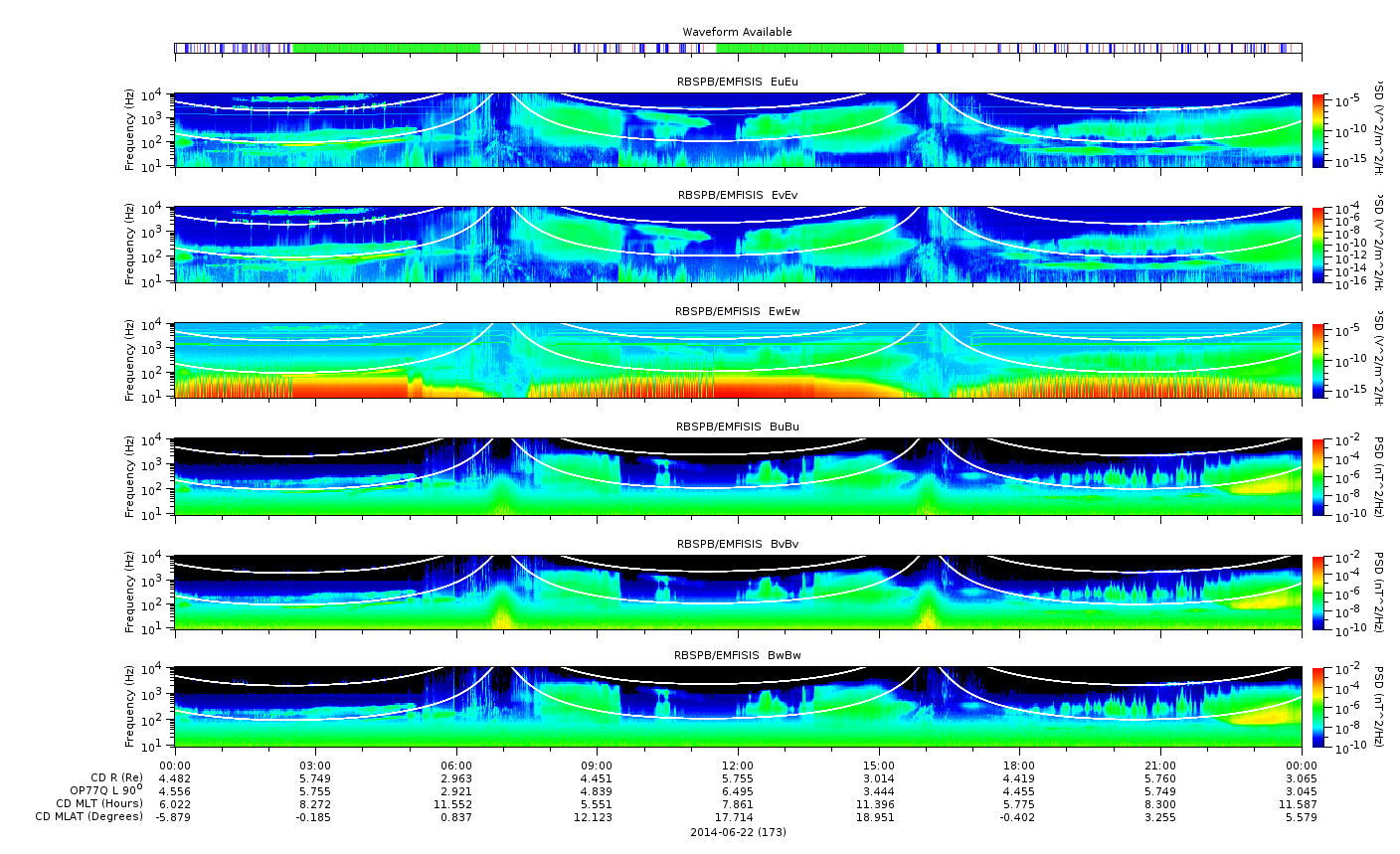The width and height of the screenshot is (1400, 854).
Task: Click the MLAT value "5.579"
Action: (1302, 816)
